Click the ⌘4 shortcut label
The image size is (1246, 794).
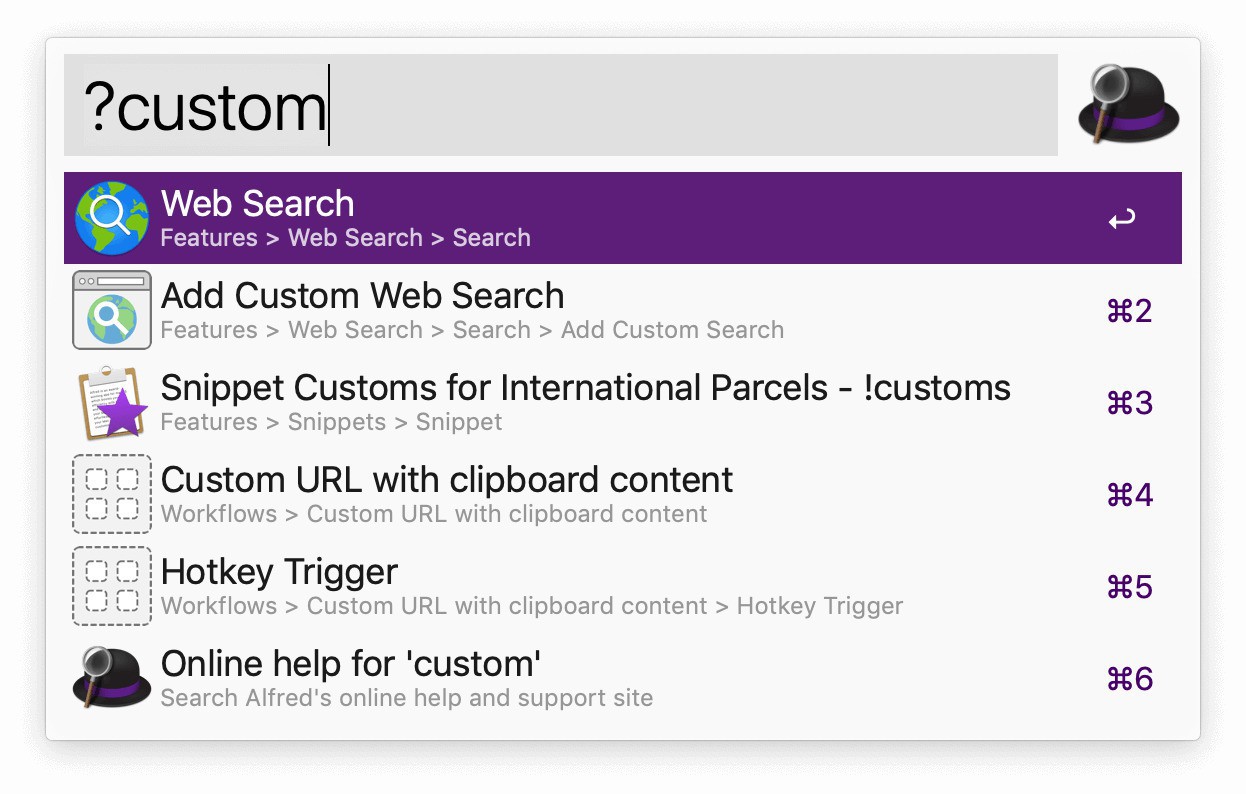pos(1130,495)
